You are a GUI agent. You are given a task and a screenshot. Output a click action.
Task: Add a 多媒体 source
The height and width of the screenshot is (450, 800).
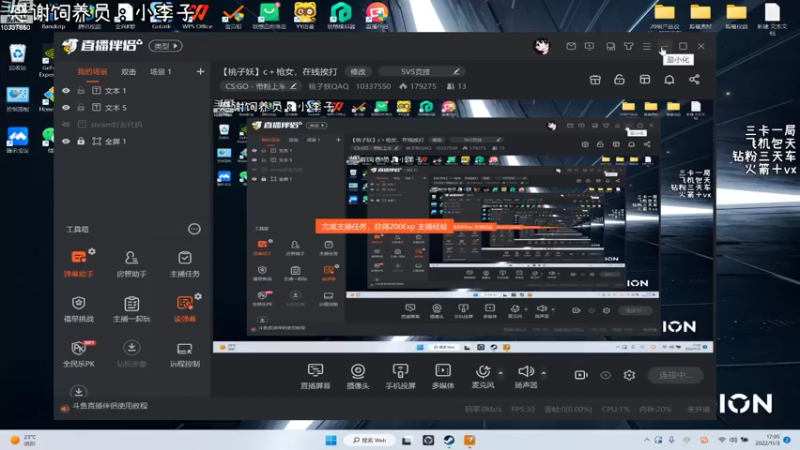click(x=443, y=376)
